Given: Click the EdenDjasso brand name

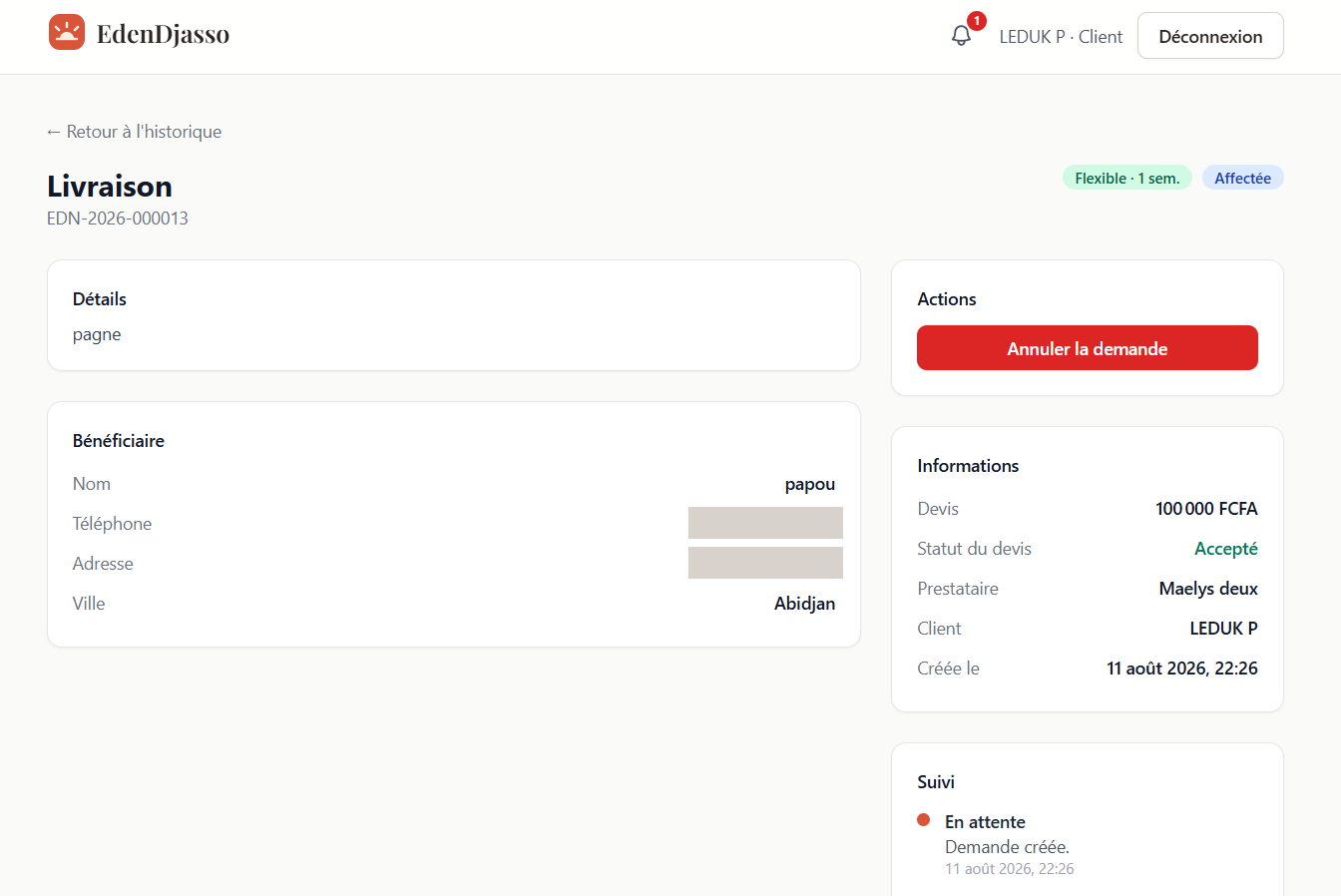Looking at the screenshot, I should [x=163, y=34].
